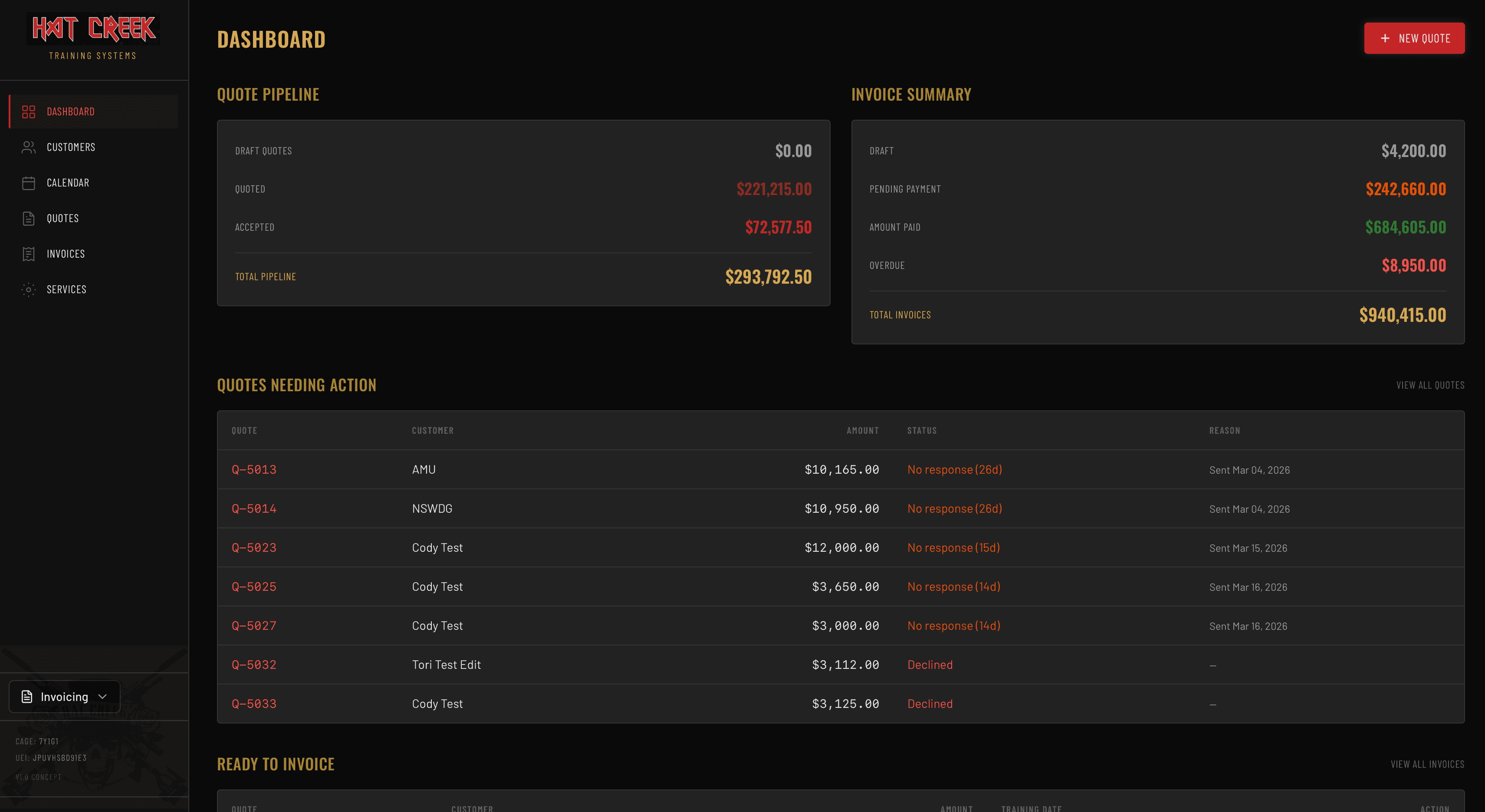Click No response (26d) status for Q-5013
This screenshot has height=812, width=1485.
pos(955,470)
